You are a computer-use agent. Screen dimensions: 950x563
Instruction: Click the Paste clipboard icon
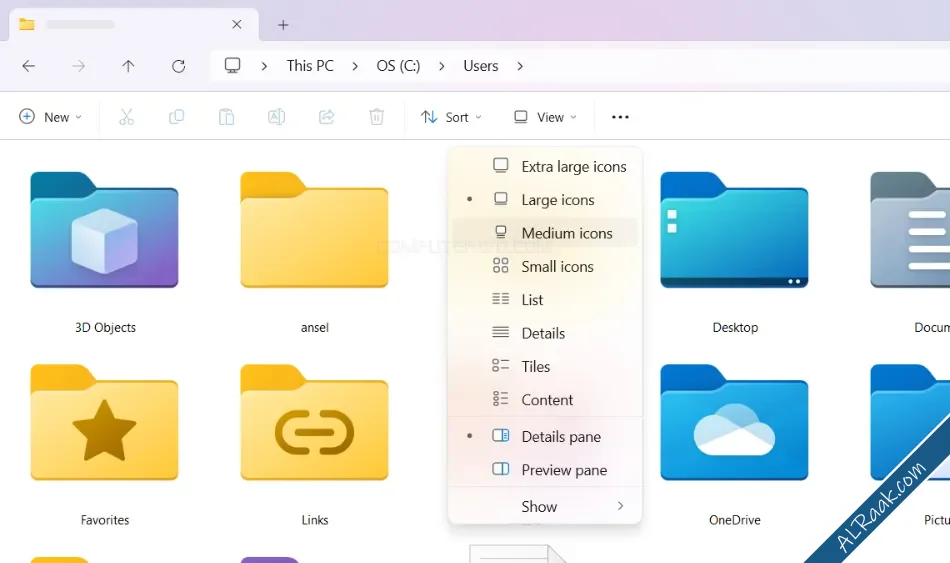click(227, 117)
